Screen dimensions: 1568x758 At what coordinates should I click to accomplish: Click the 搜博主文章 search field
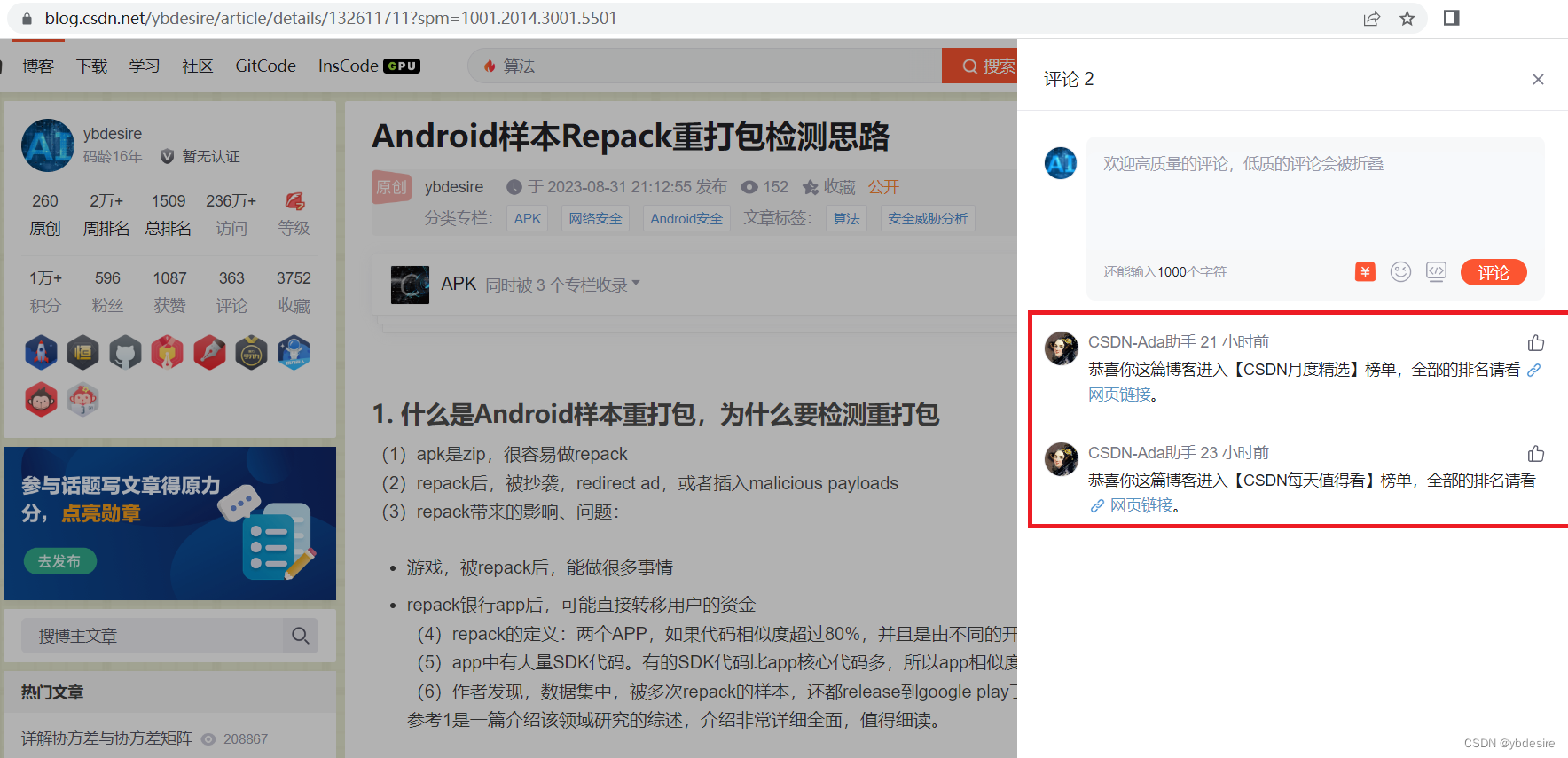pyautogui.click(x=152, y=636)
